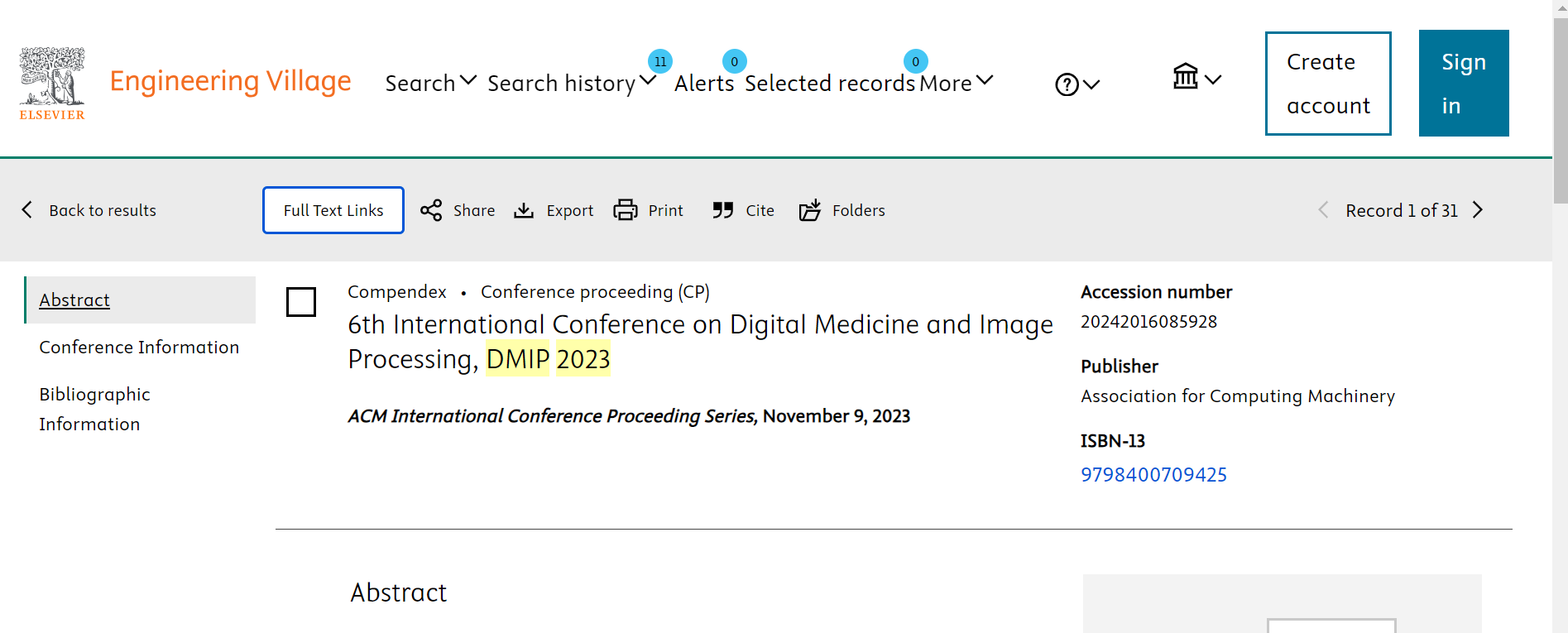Click 'ACM International Conference Proceeding Series' text

pyautogui.click(x=552, y=415)
